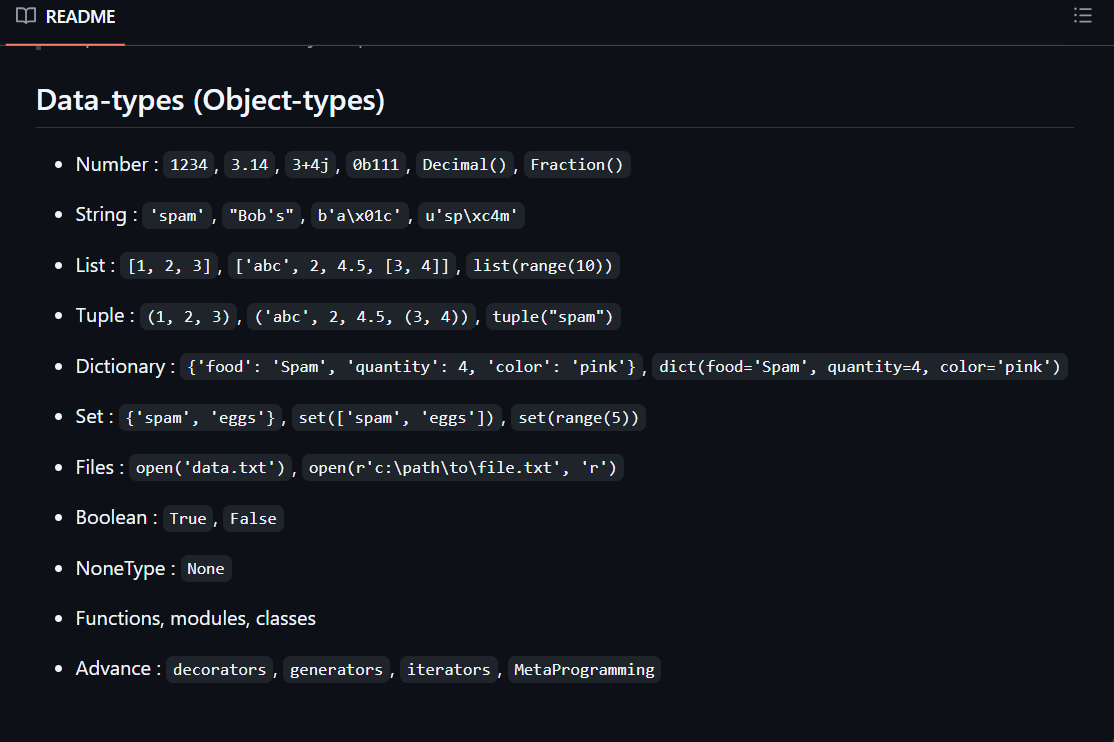Click the 3.14 code snippet
Viewport: 1114px width, 742px height.
point(249,165)
